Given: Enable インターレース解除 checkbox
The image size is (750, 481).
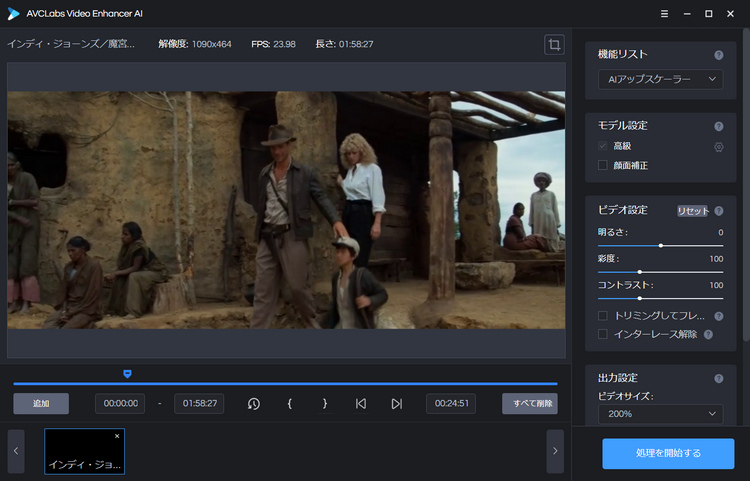Looking at the screenshot, I should 603,334.
